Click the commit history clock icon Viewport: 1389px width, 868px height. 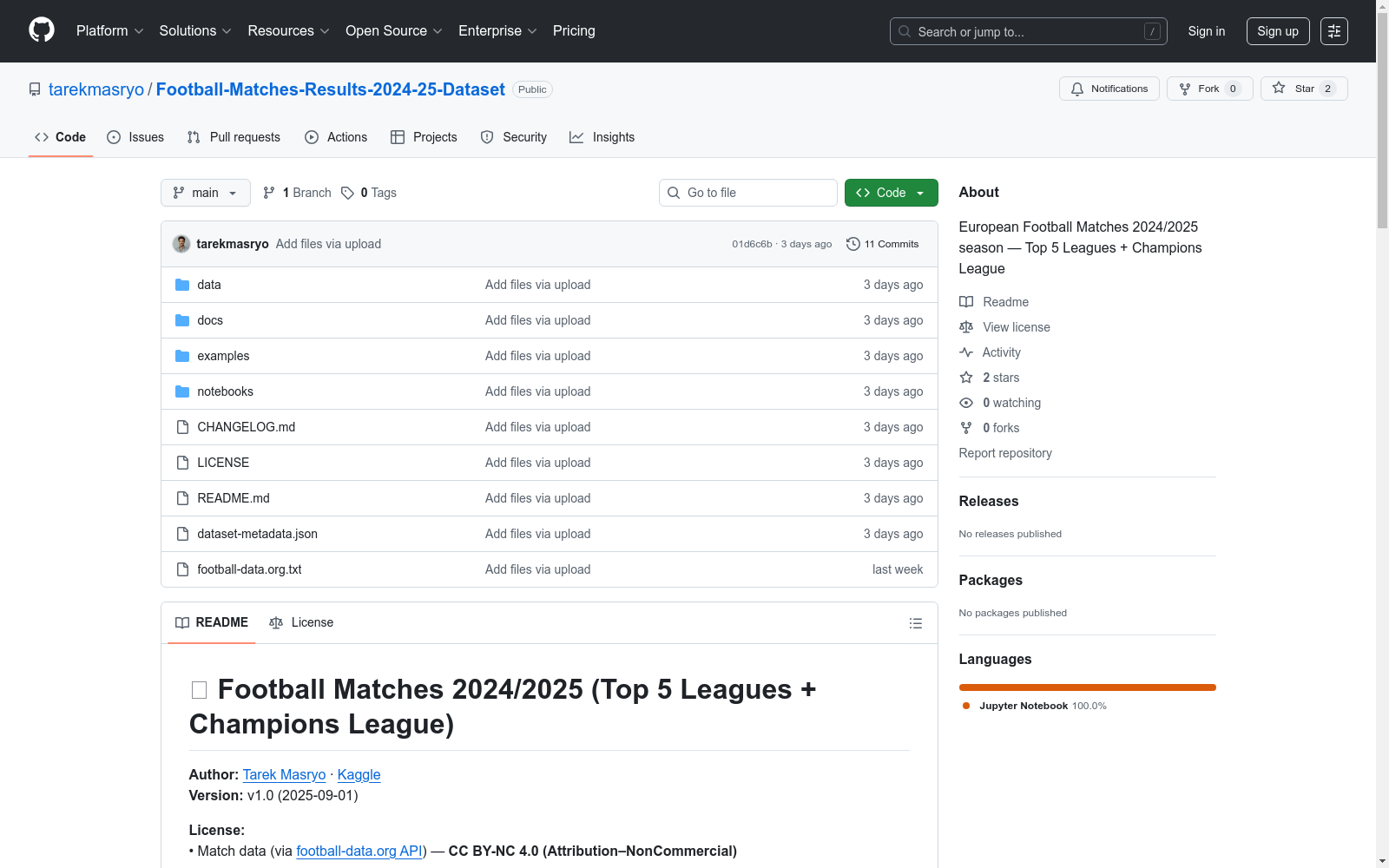[x=852, y=244]
